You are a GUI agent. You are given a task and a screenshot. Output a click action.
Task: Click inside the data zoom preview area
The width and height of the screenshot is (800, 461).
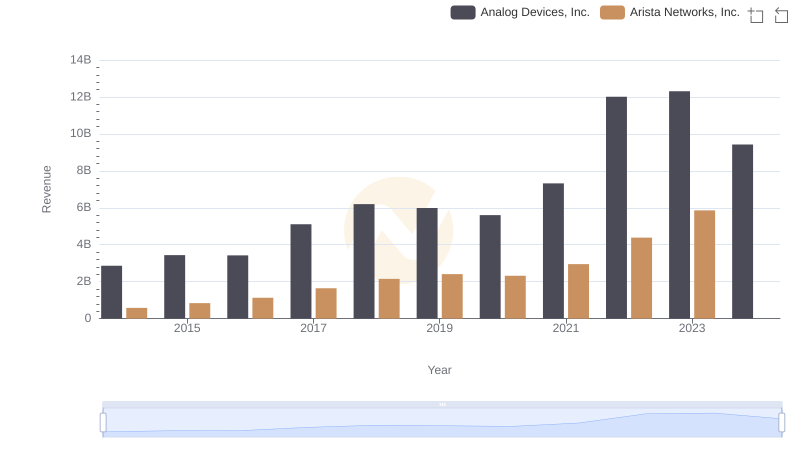(442, 423)
